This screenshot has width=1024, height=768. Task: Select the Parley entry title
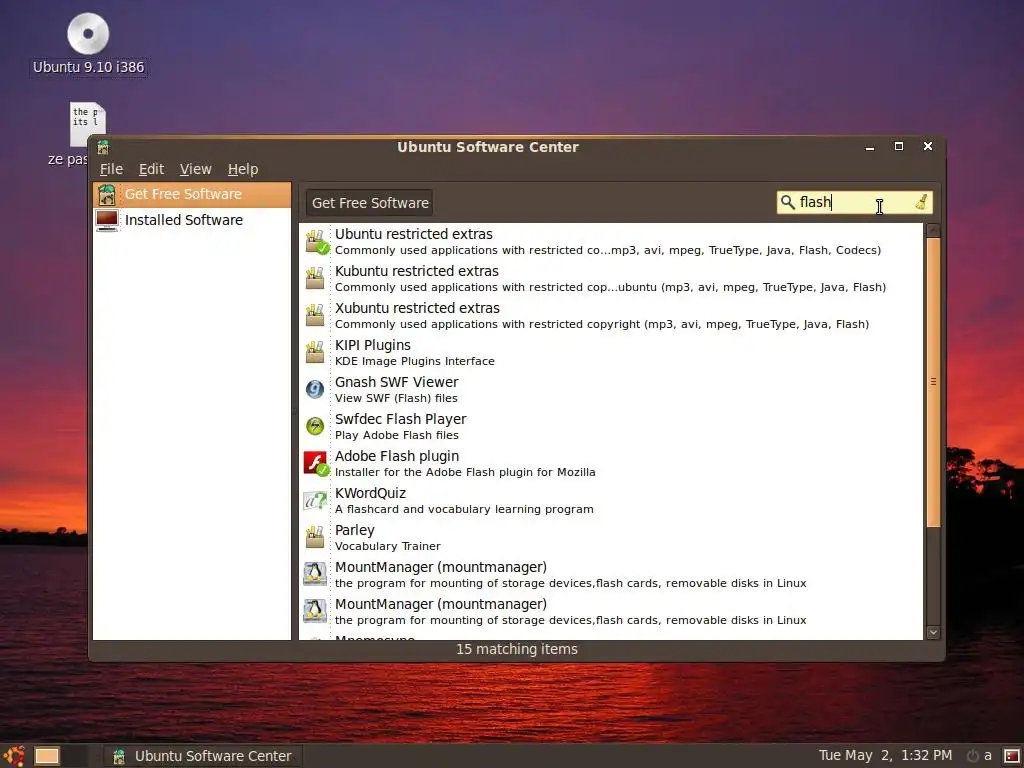(x=355, y=530)
